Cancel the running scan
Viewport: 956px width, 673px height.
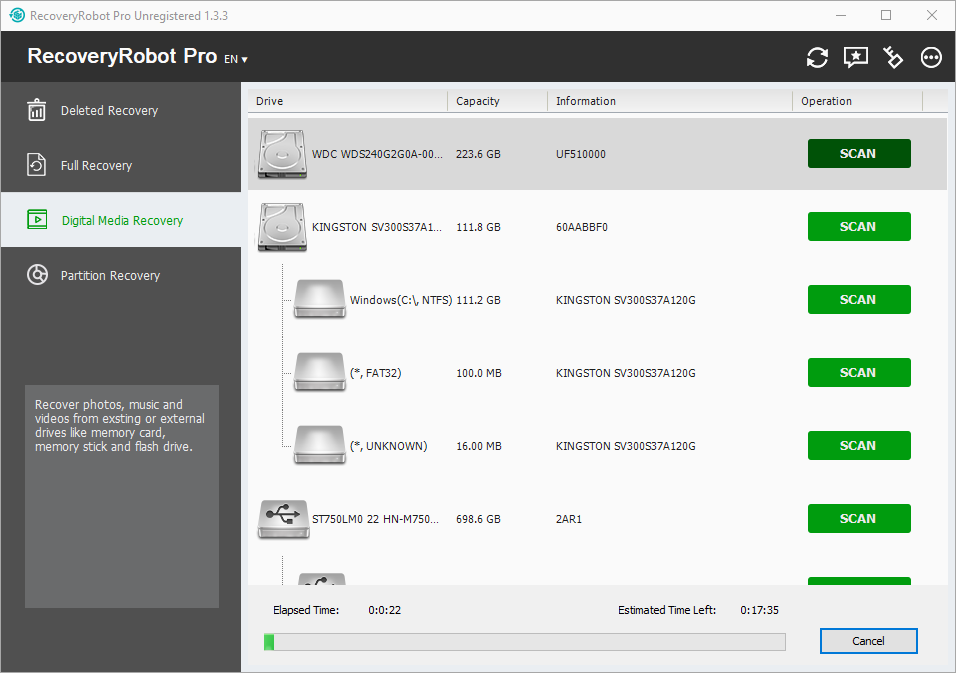tap(868, 641)
